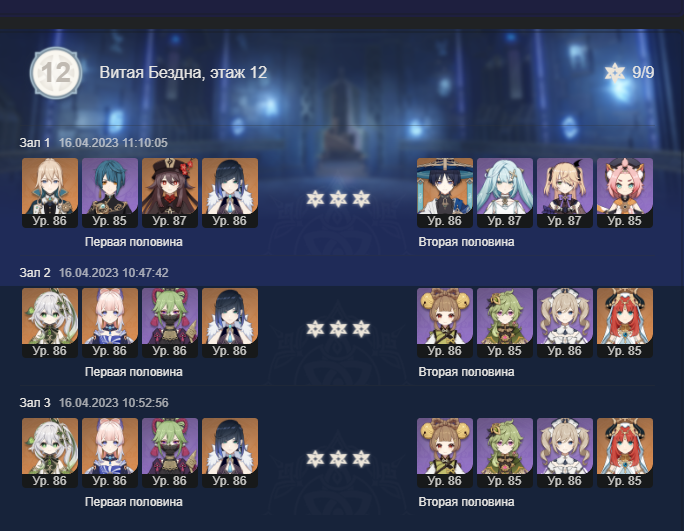This screenshot has height=531, width=684.
Task: Open masked Kuki Shinobu portrait in Зал 2
Action: 170,322
